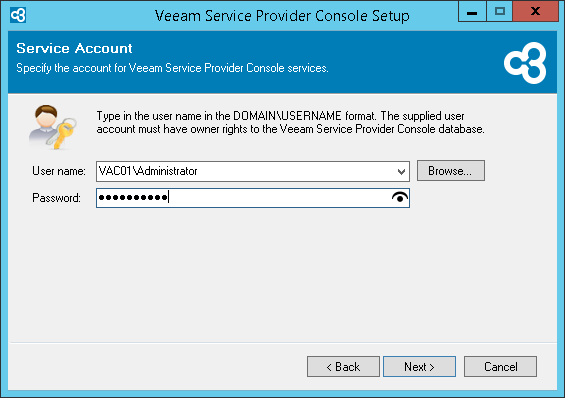Return to the previous page with < Back
565x398 pixels.
point(343,367)
